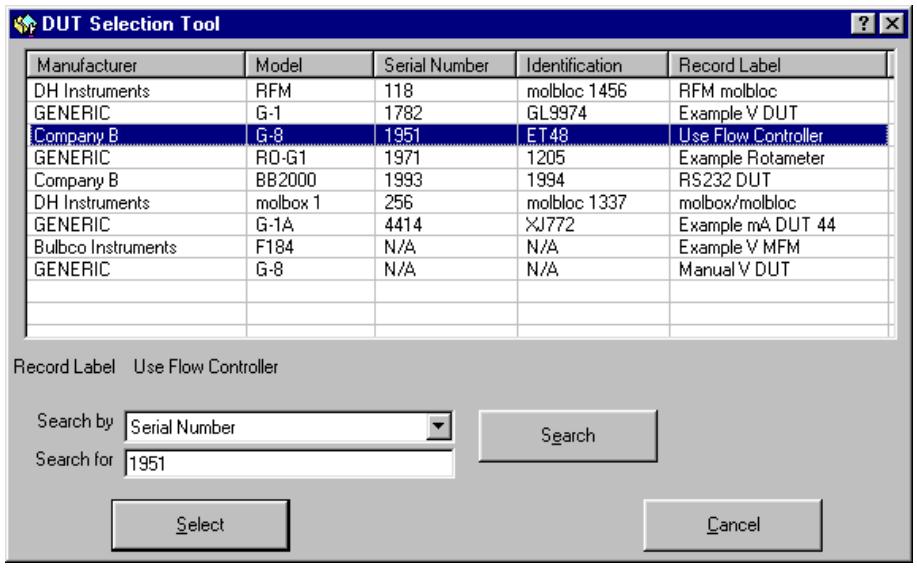Click model cell G-1A
Image resolution: width=917 pixels, height=568 pixels.
pos(311,225)
